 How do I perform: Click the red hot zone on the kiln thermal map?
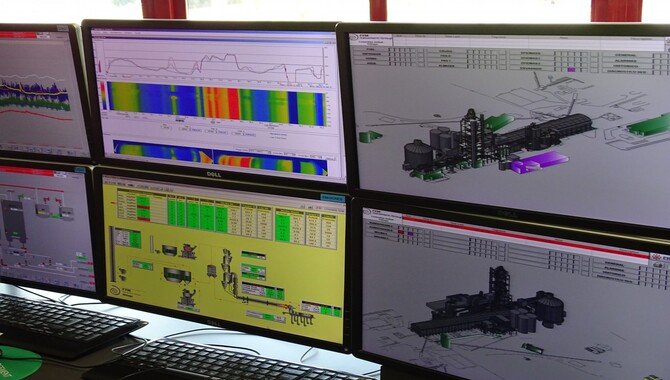pyautogui.click(x=233, y=104)
